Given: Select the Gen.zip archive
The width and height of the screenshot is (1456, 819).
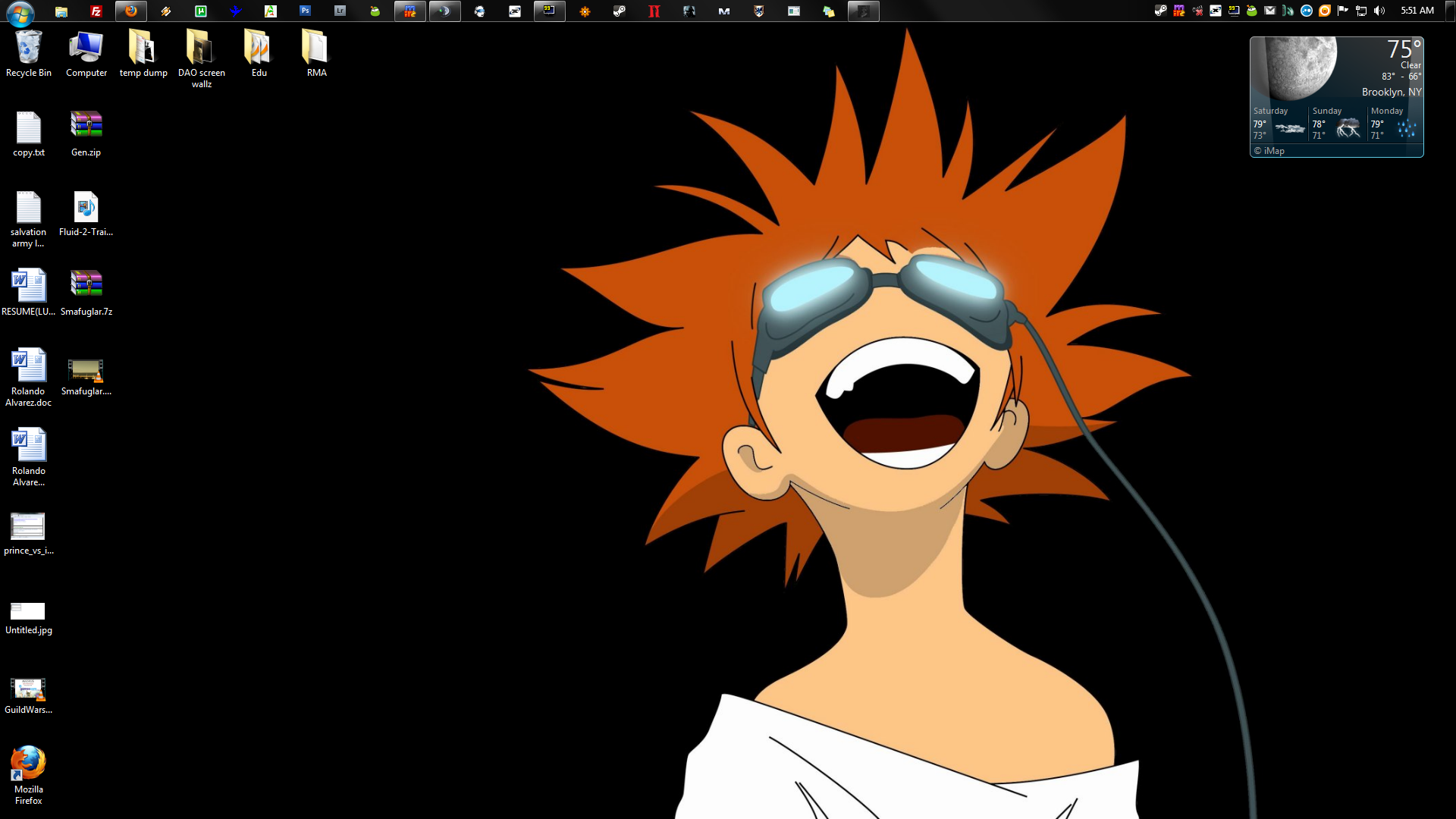Looking at the screenshot, I should click(86, 134).
